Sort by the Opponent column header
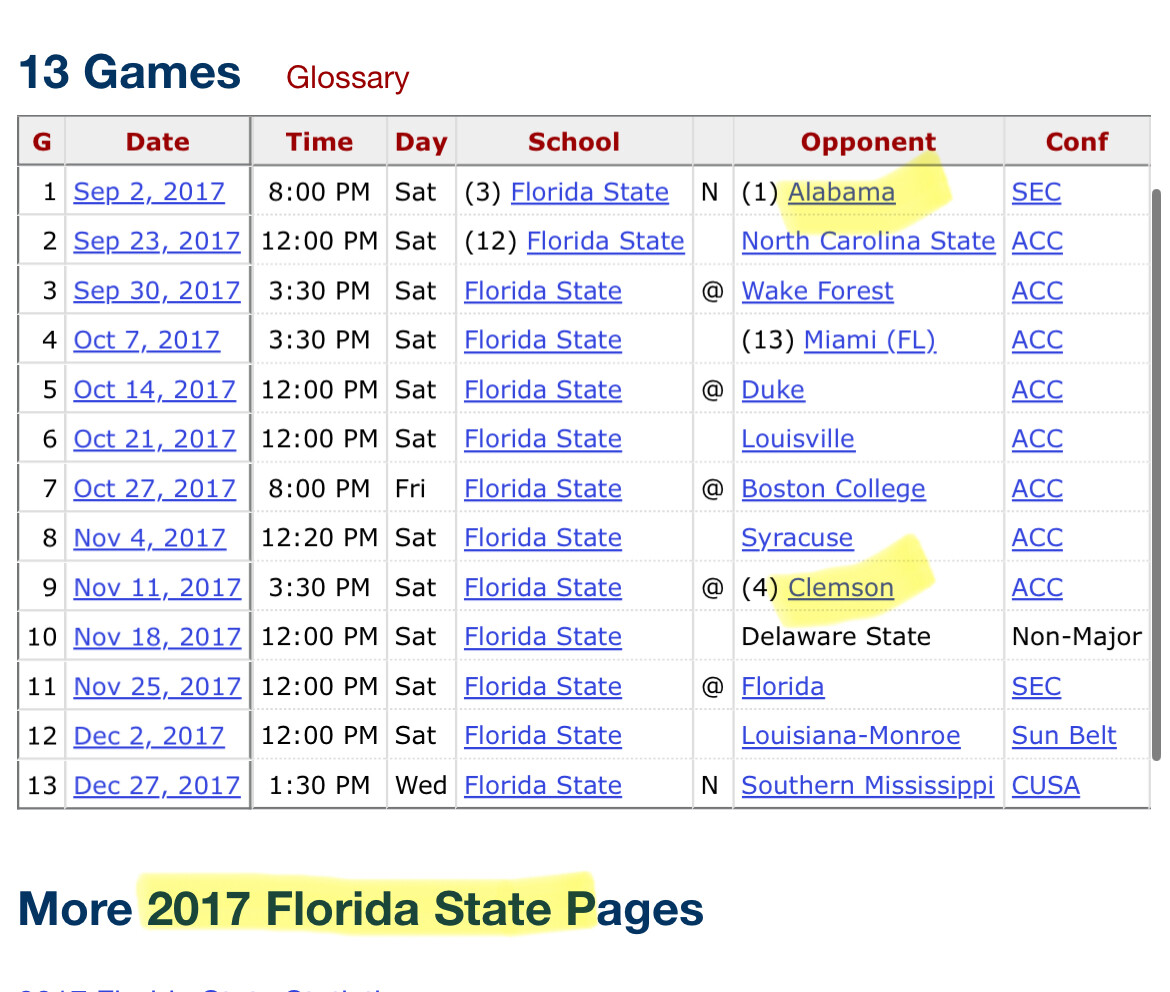1170x992 pixels. coord(868,142)
